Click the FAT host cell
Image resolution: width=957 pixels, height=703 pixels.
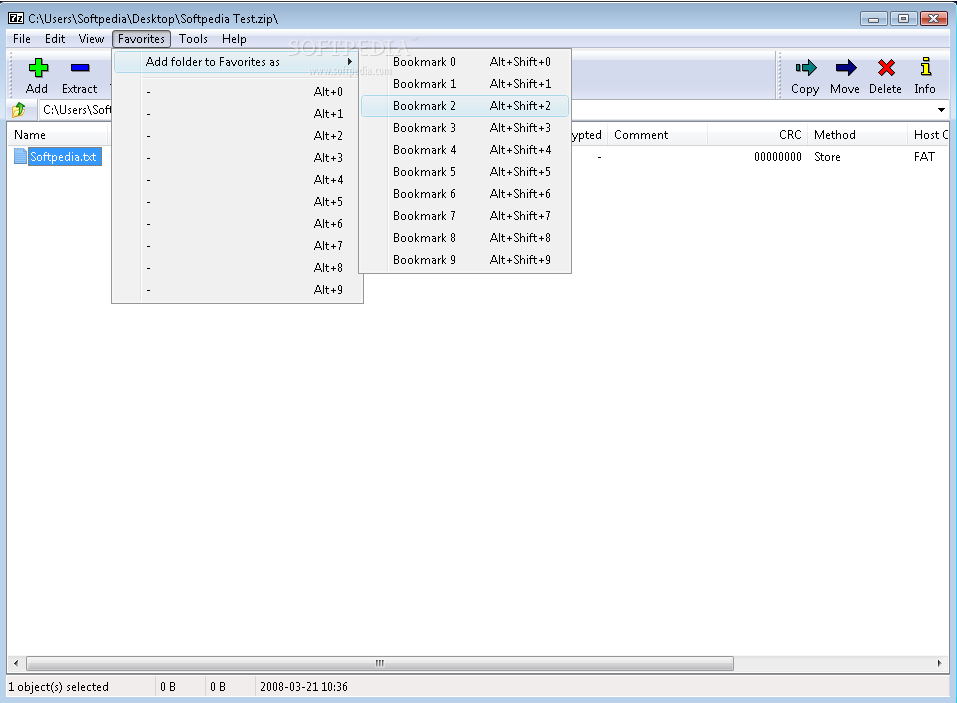coord(924,157)
